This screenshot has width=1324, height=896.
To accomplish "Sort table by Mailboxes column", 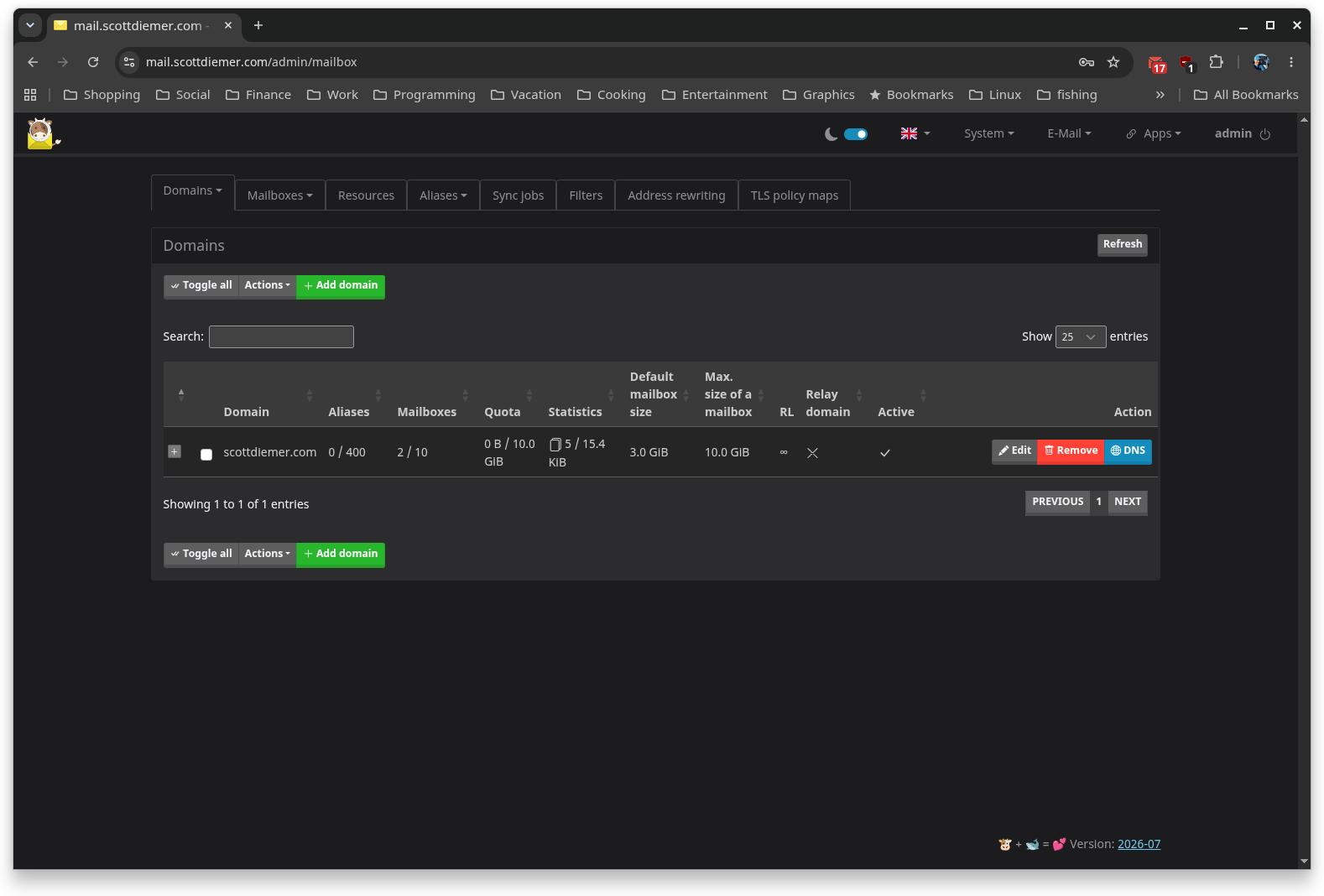I will [435, 394].
